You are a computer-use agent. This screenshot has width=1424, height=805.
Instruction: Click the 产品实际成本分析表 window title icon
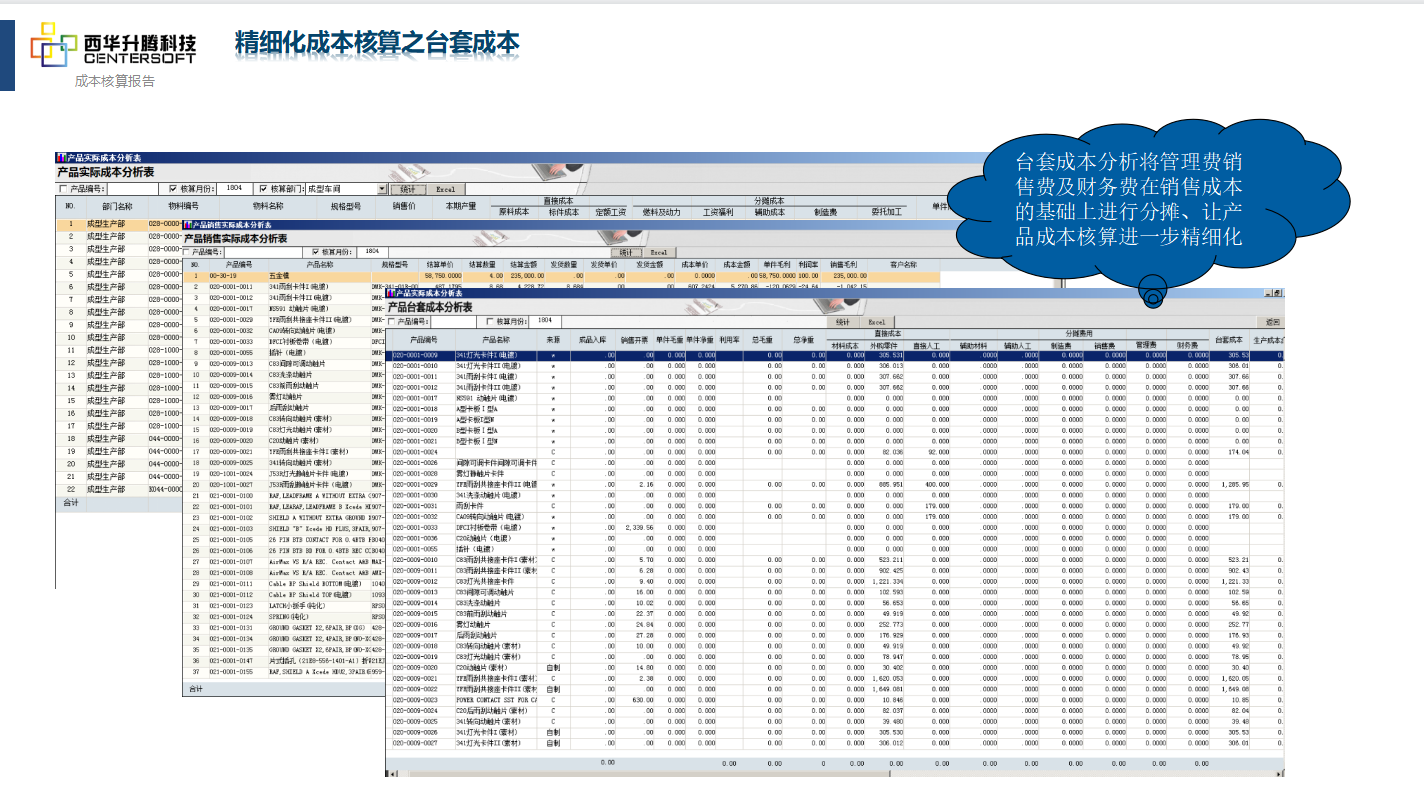pyautogui.click(x=61, y=158)
